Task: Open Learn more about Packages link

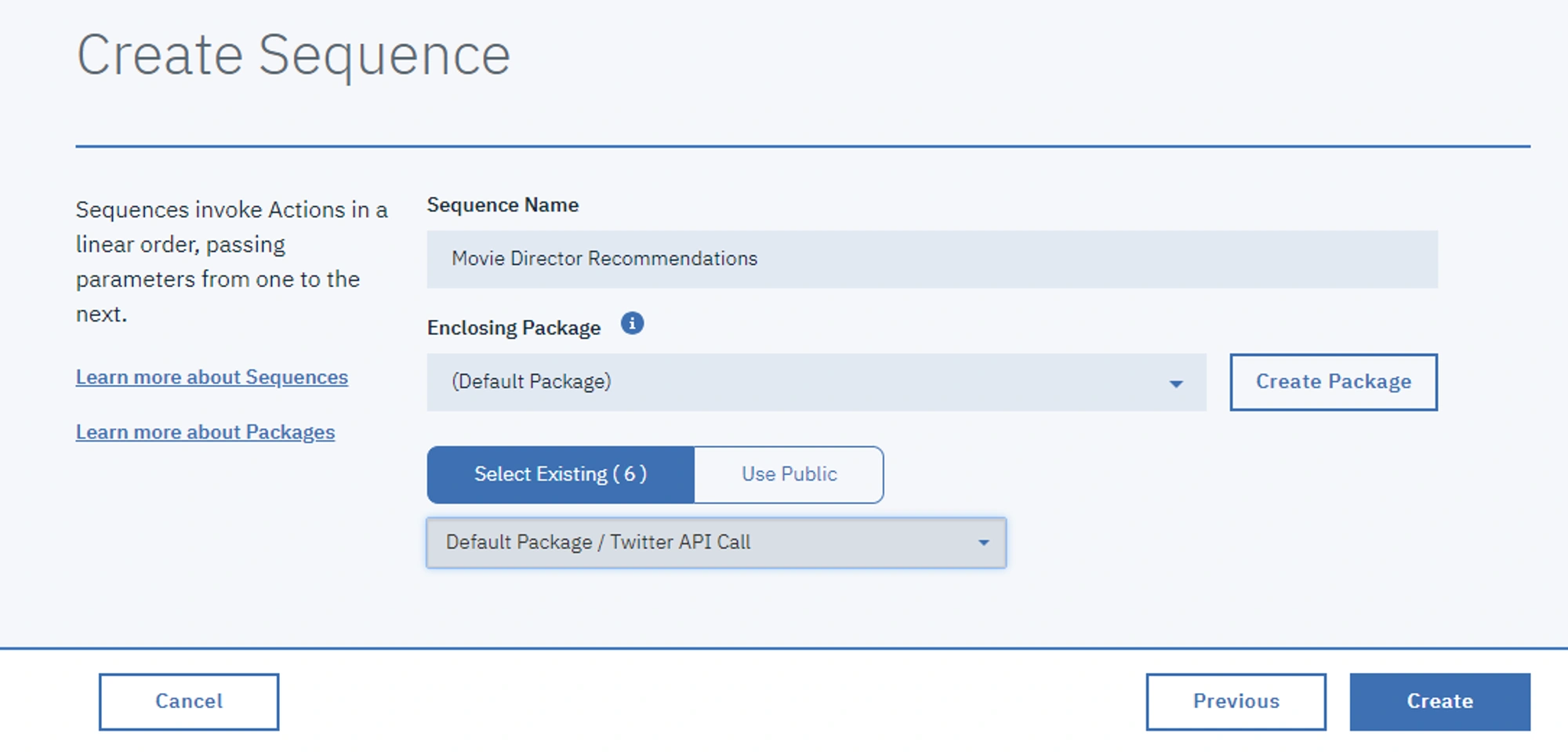Action: [x=205, y=432]
